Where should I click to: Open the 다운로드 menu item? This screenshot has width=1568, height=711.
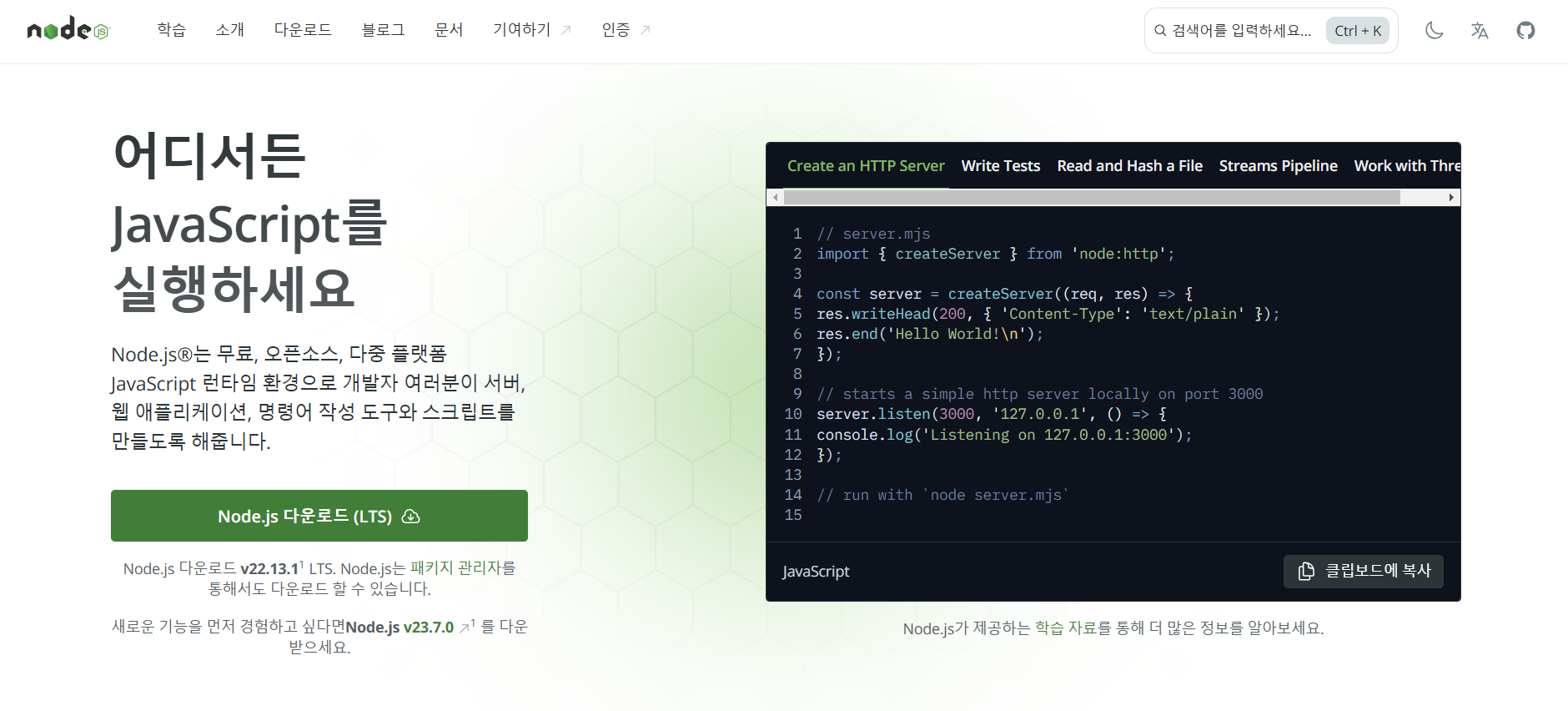coord(303,30)
